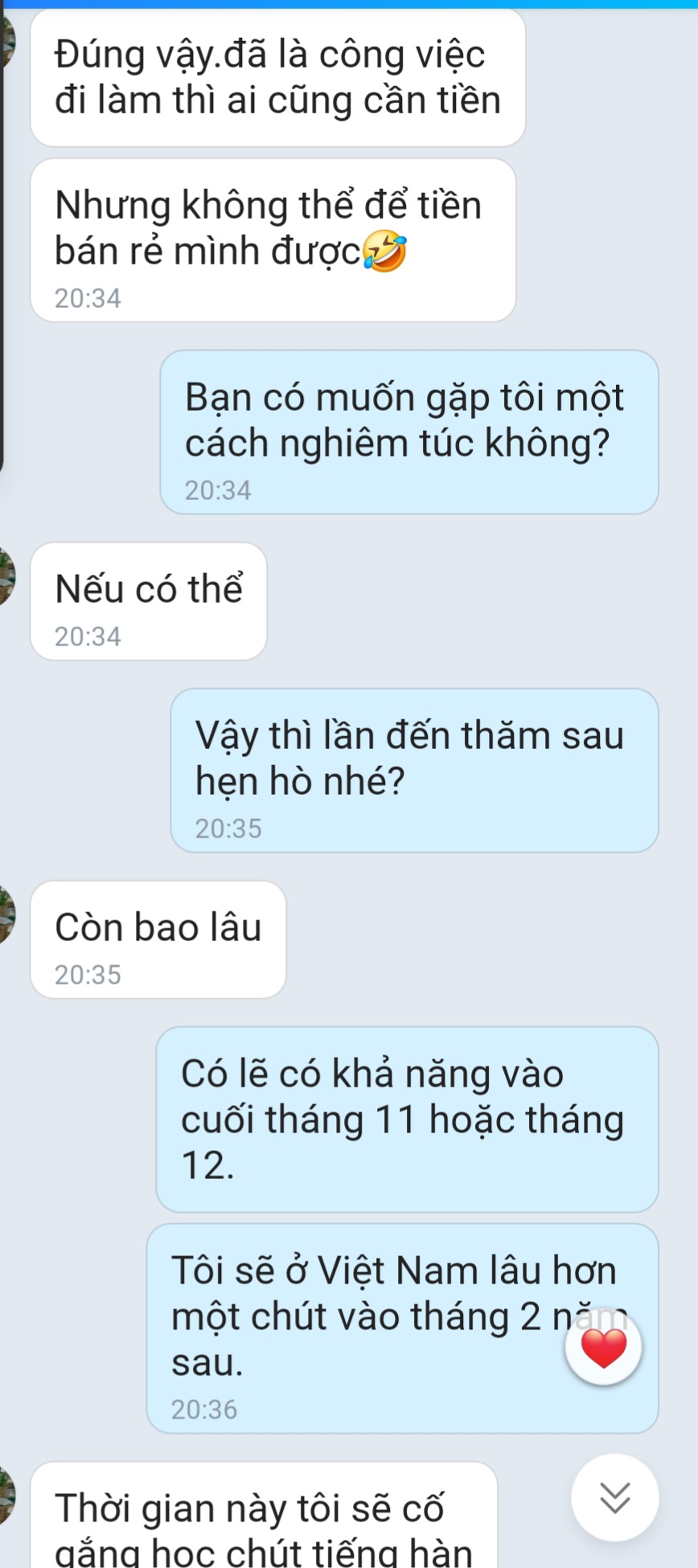The height and width of the screenshot is (1568, 698).
Task: Select message 'Đúng vậy.đã là công việc'
Action: pos(278,78)
